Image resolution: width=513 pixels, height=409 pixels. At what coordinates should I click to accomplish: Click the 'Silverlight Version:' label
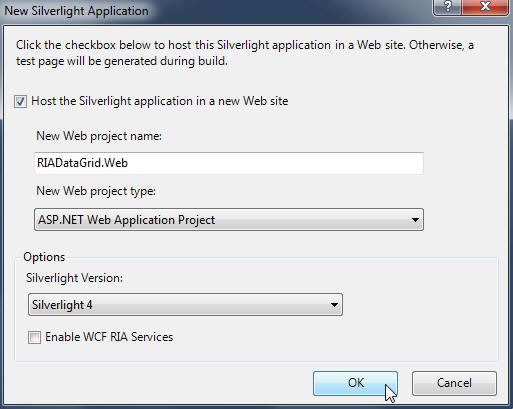(75, 278)
